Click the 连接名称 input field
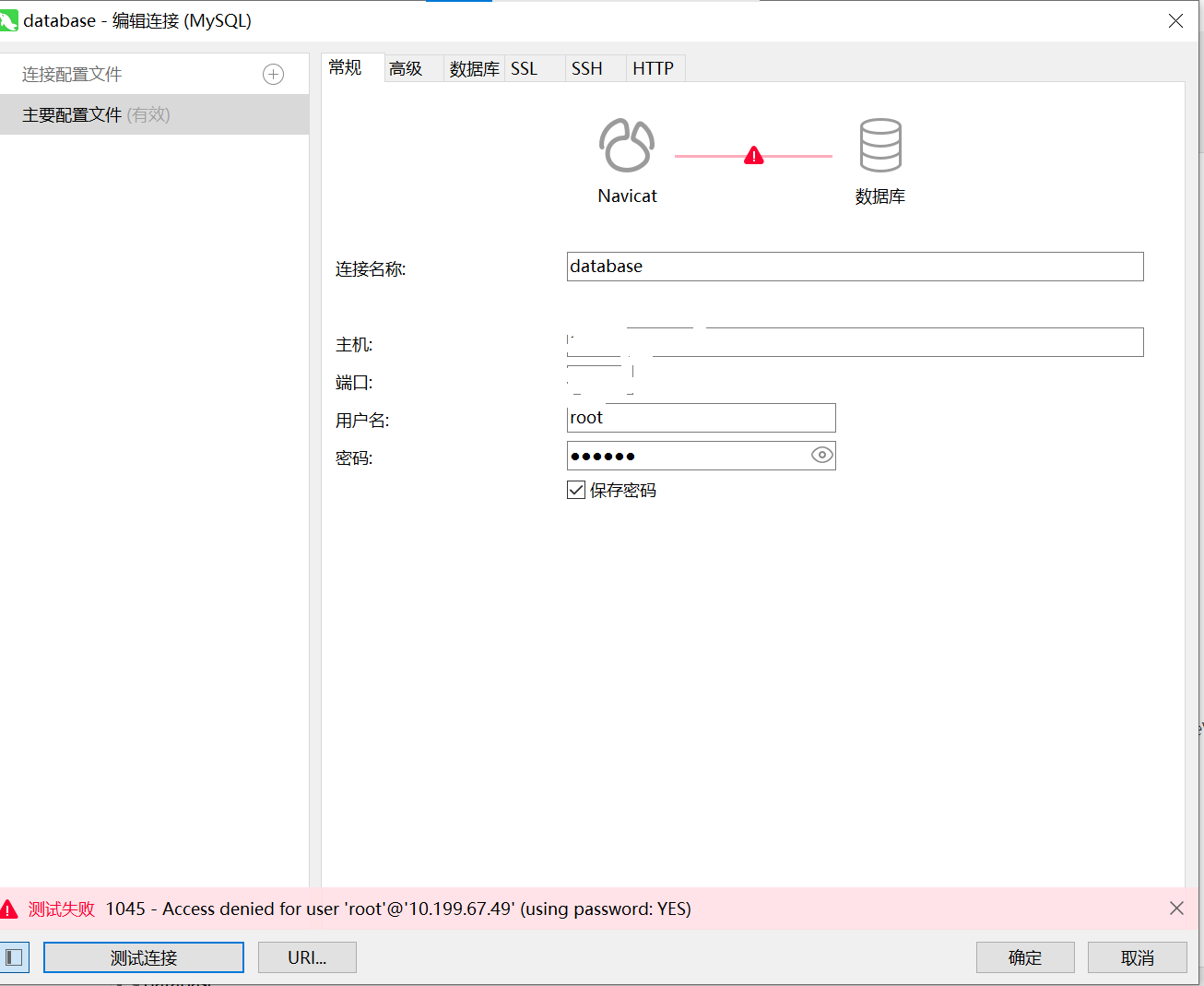 (855, 267)
